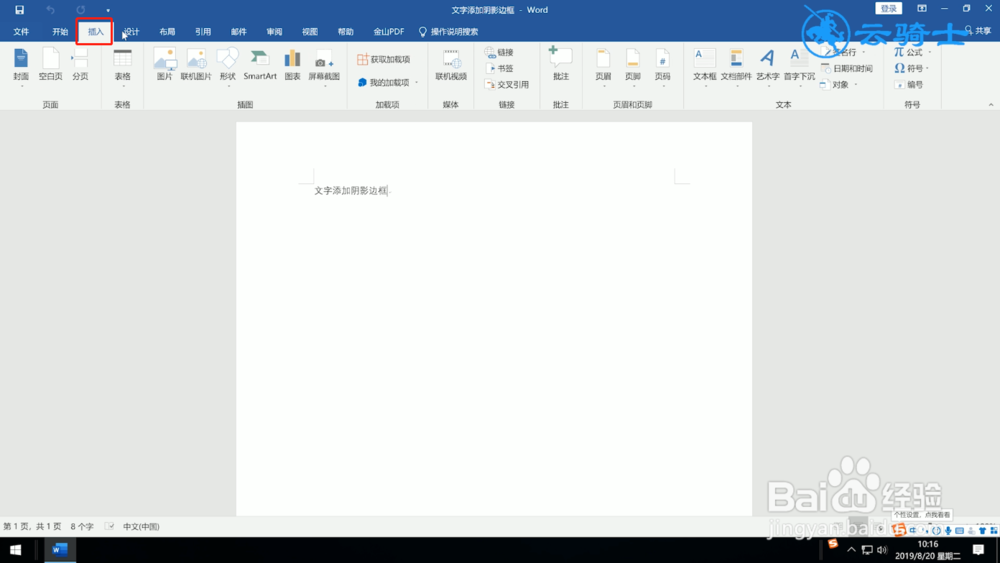Click the word count 8个字

(82, 527)
